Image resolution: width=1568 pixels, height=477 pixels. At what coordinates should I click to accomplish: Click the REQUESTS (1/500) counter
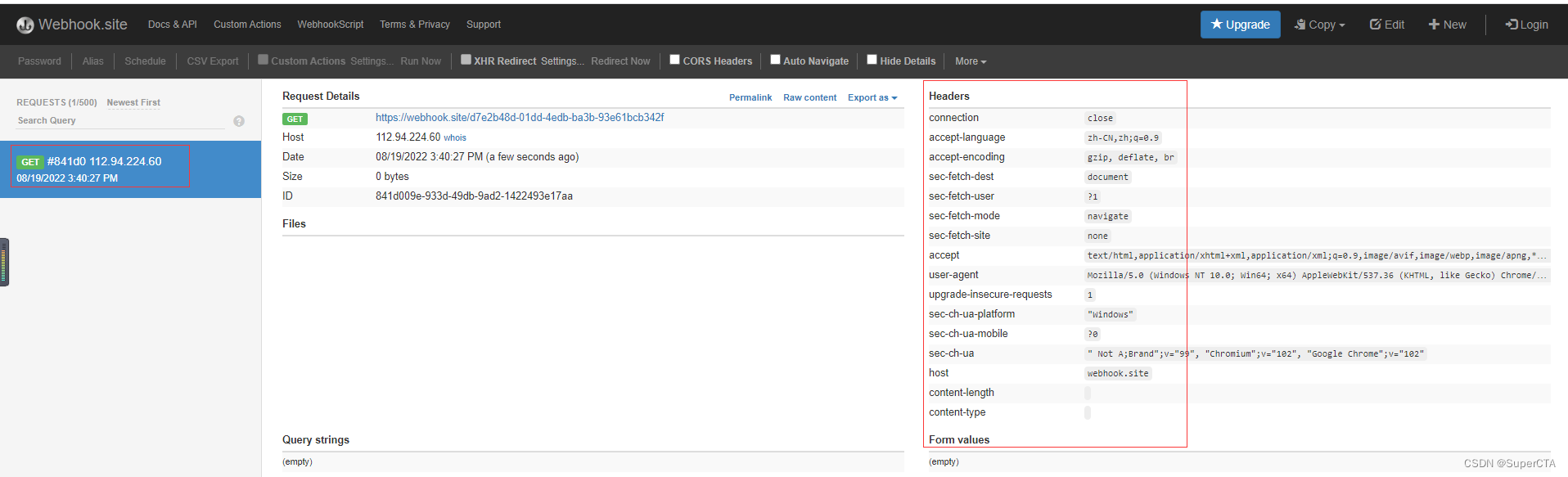(x=56, y=102)
